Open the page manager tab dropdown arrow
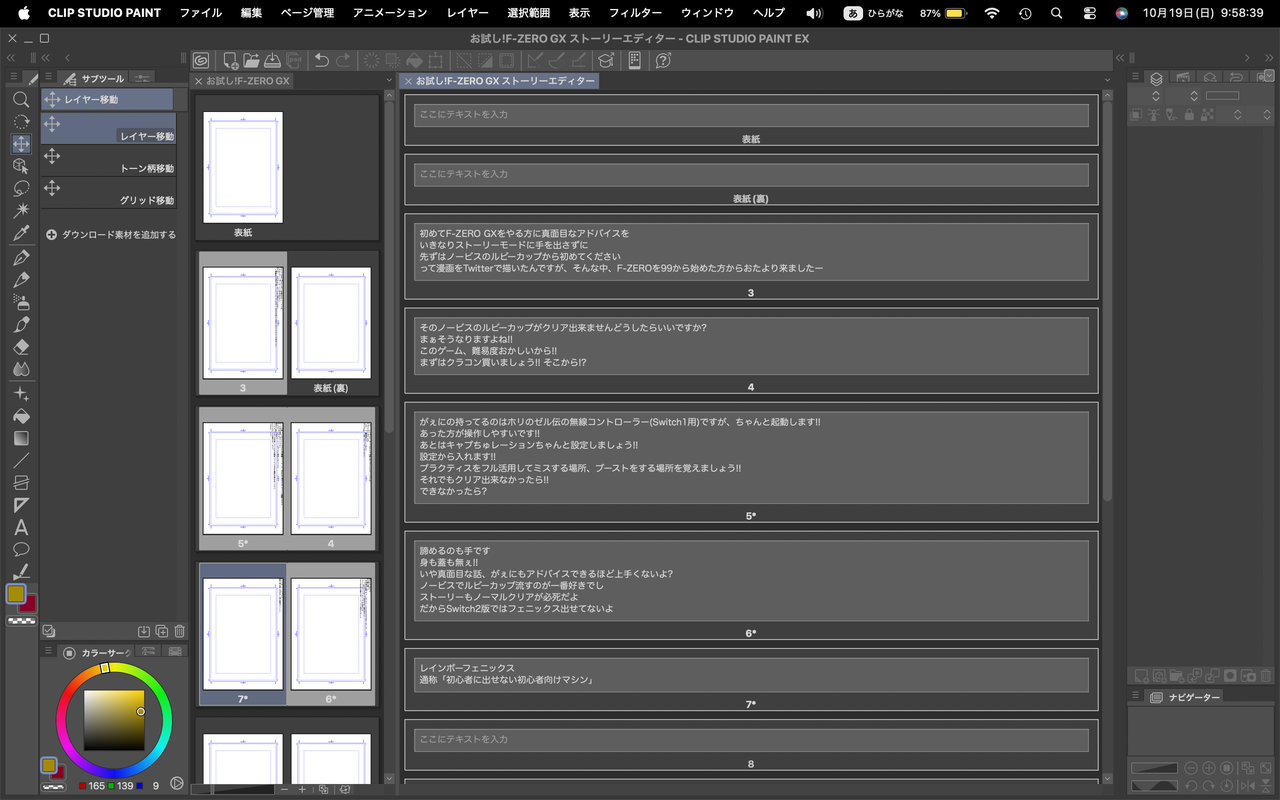This screenshot has height=800, width=1280. [389, 80]
